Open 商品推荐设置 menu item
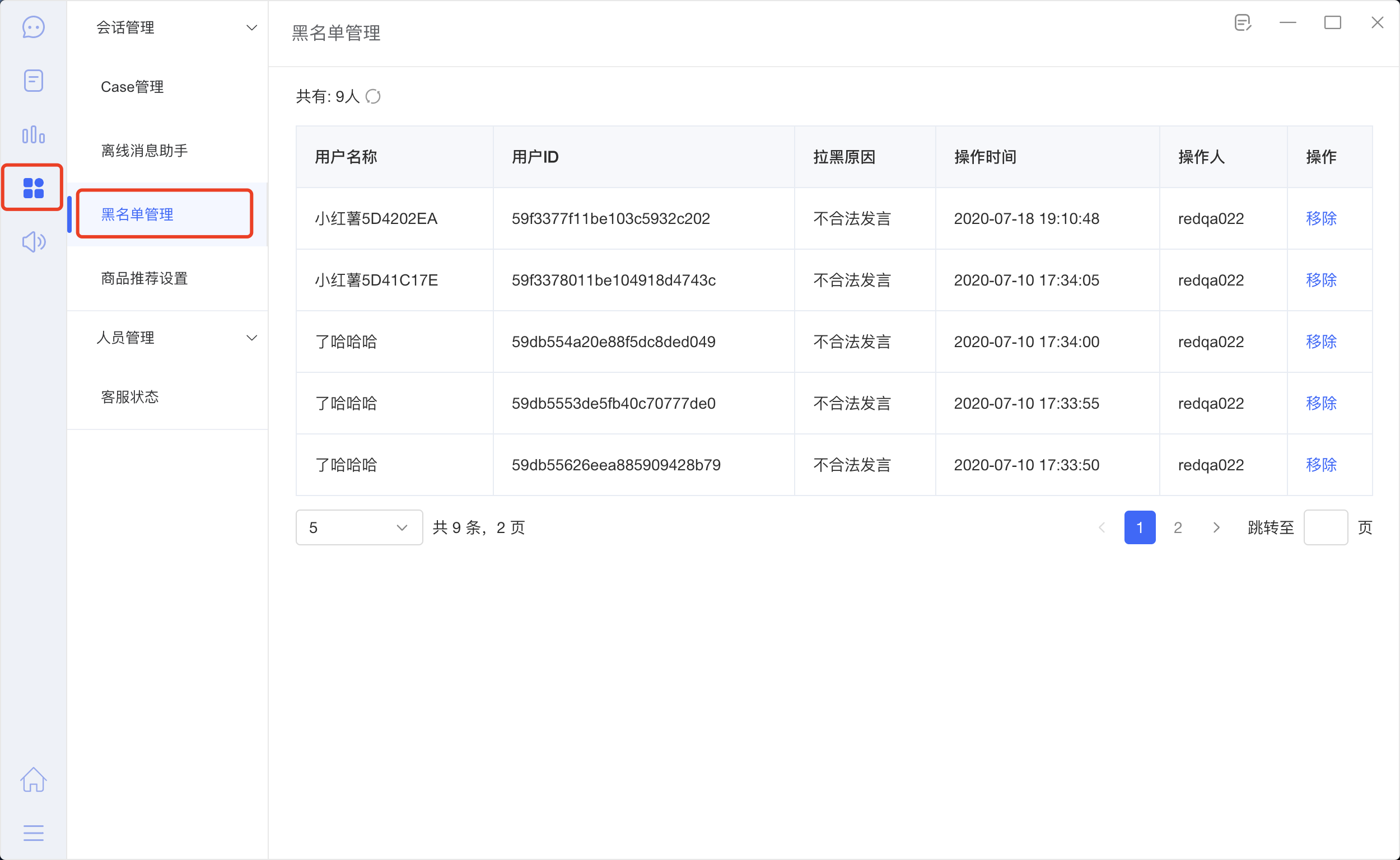The width and height of the screenshot is (1400, 860). [144, 278]
